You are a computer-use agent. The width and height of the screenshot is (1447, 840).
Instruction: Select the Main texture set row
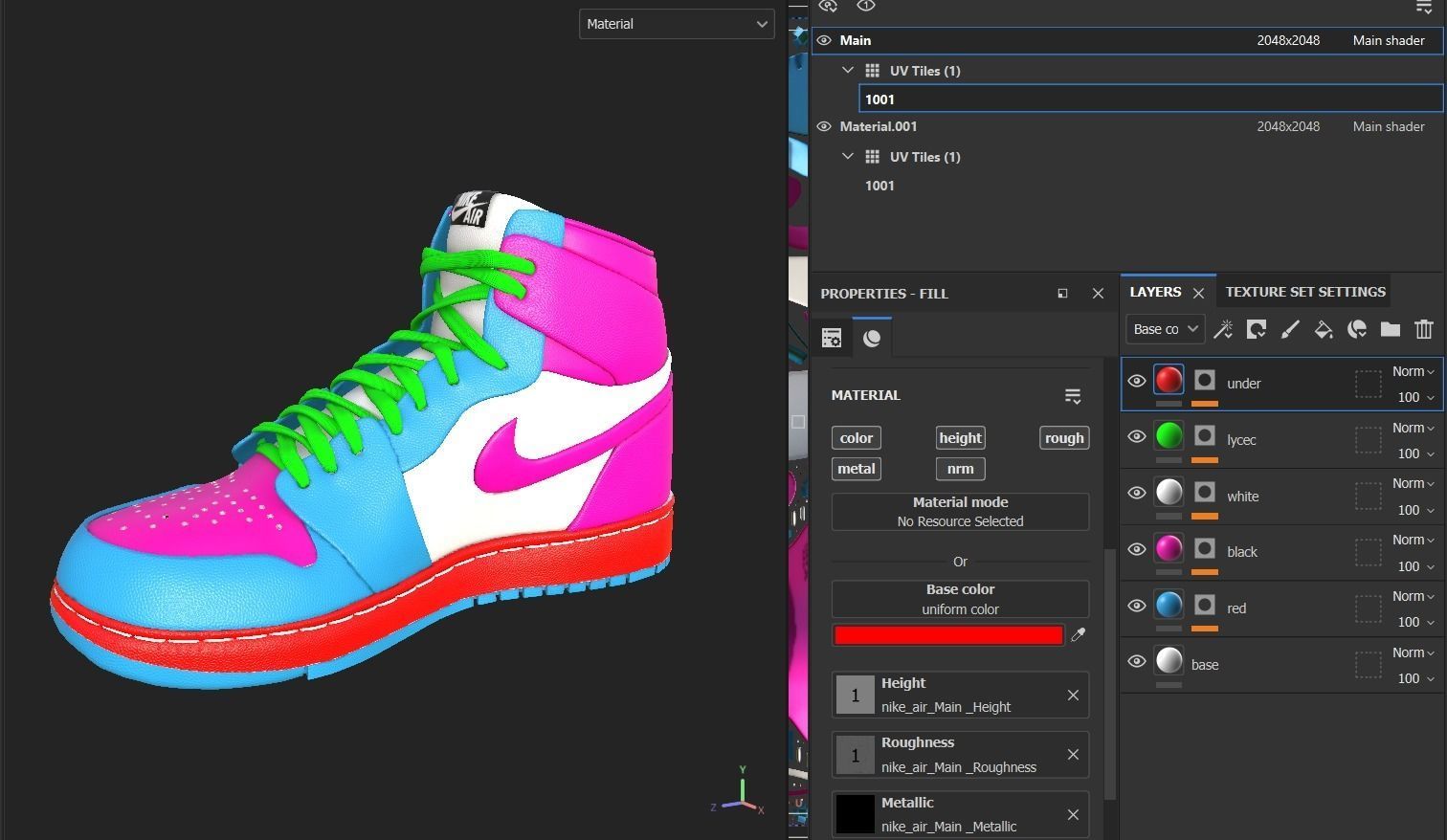(1127, 40)
